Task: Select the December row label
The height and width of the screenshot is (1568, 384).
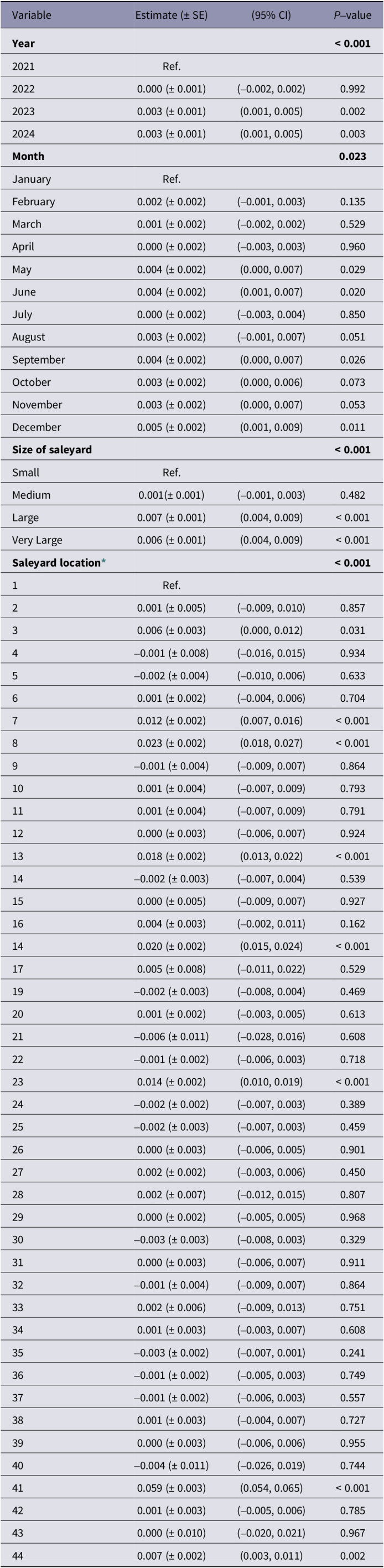Action: [37, 427]
